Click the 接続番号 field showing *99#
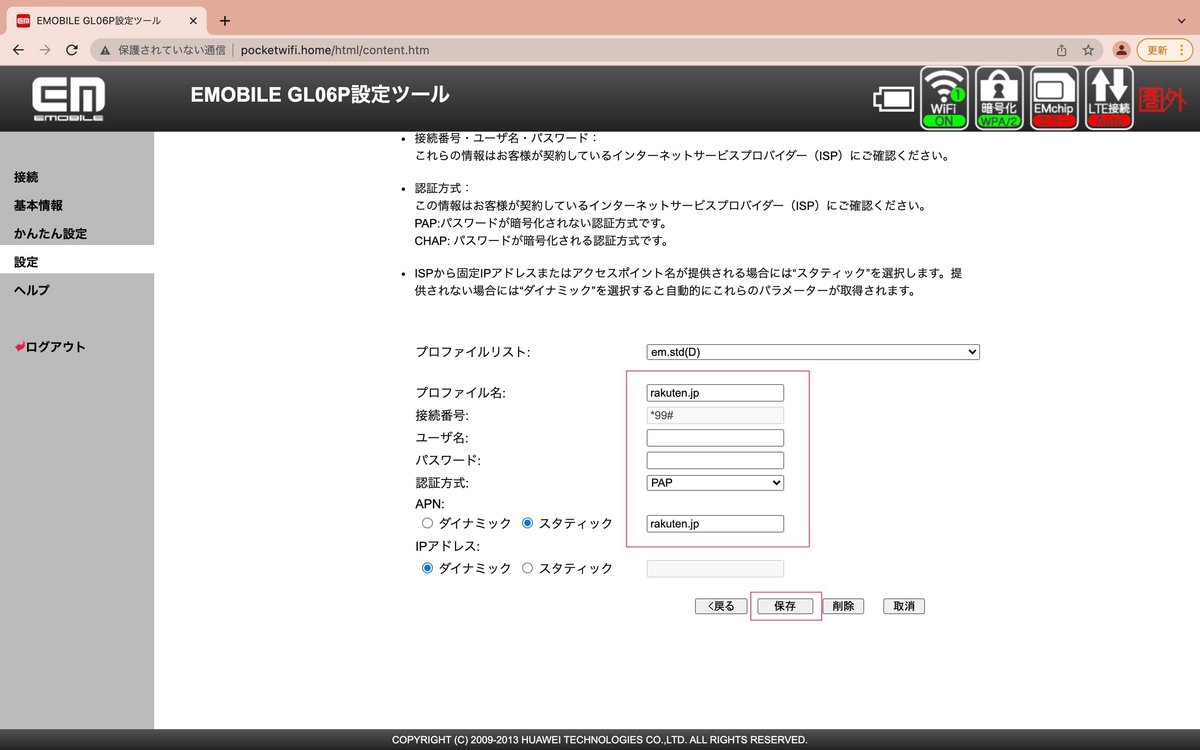The width and height of the screenshot is (1200, 750). coord(715,415)
